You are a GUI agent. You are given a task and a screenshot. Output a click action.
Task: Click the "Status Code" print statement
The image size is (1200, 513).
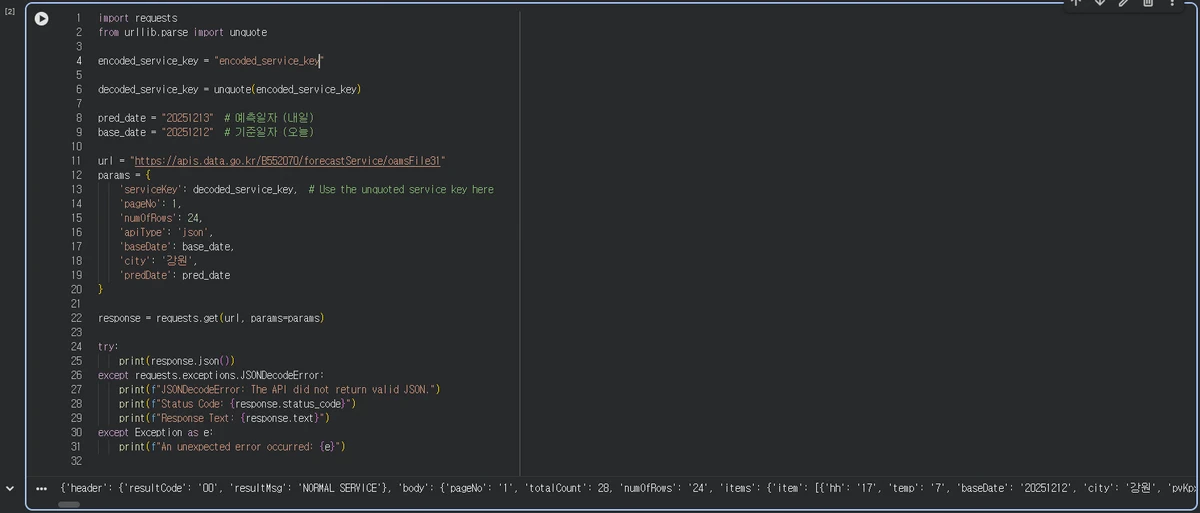coord(238,404)
